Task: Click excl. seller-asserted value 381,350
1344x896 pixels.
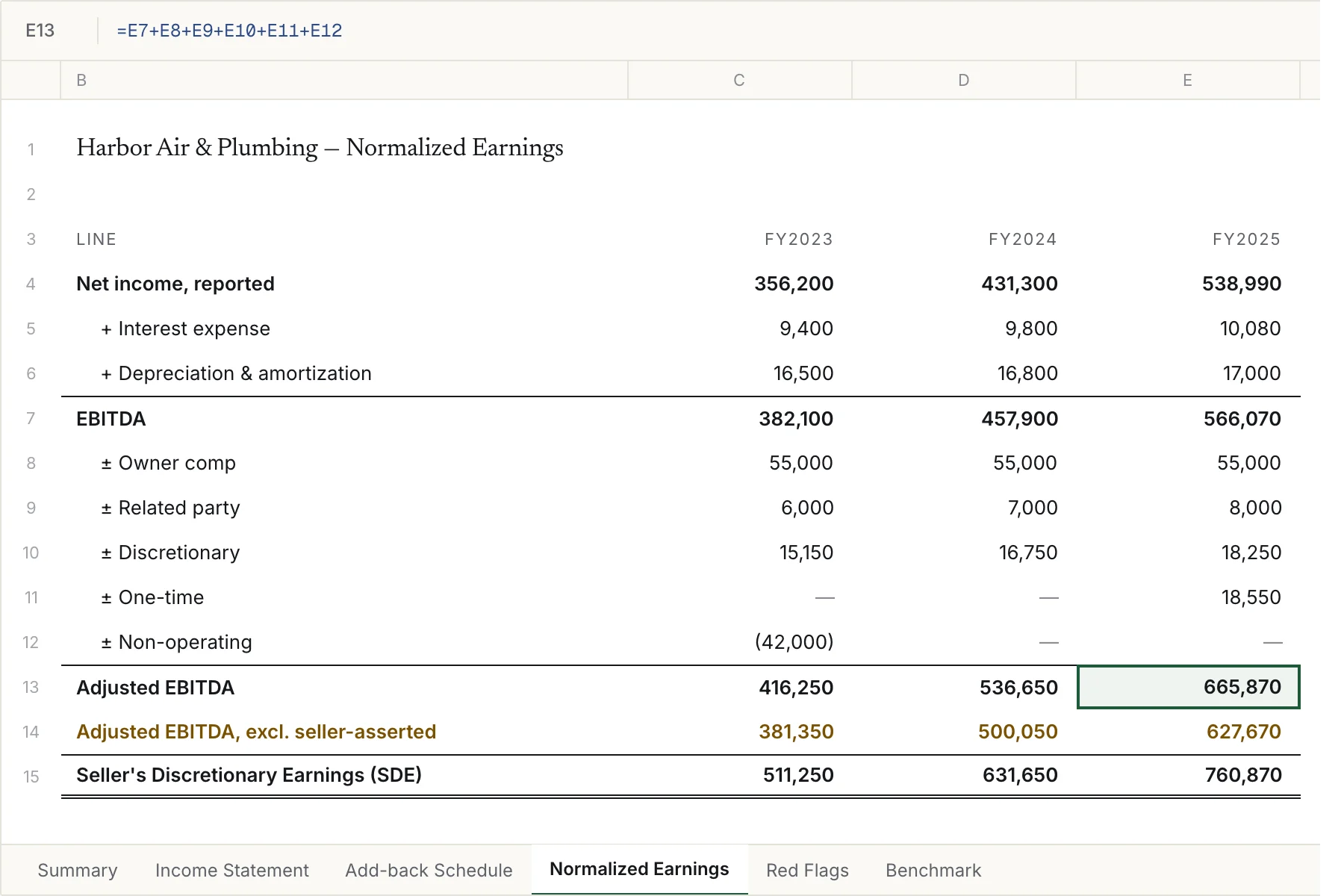Action: click(x=796, y=732)
